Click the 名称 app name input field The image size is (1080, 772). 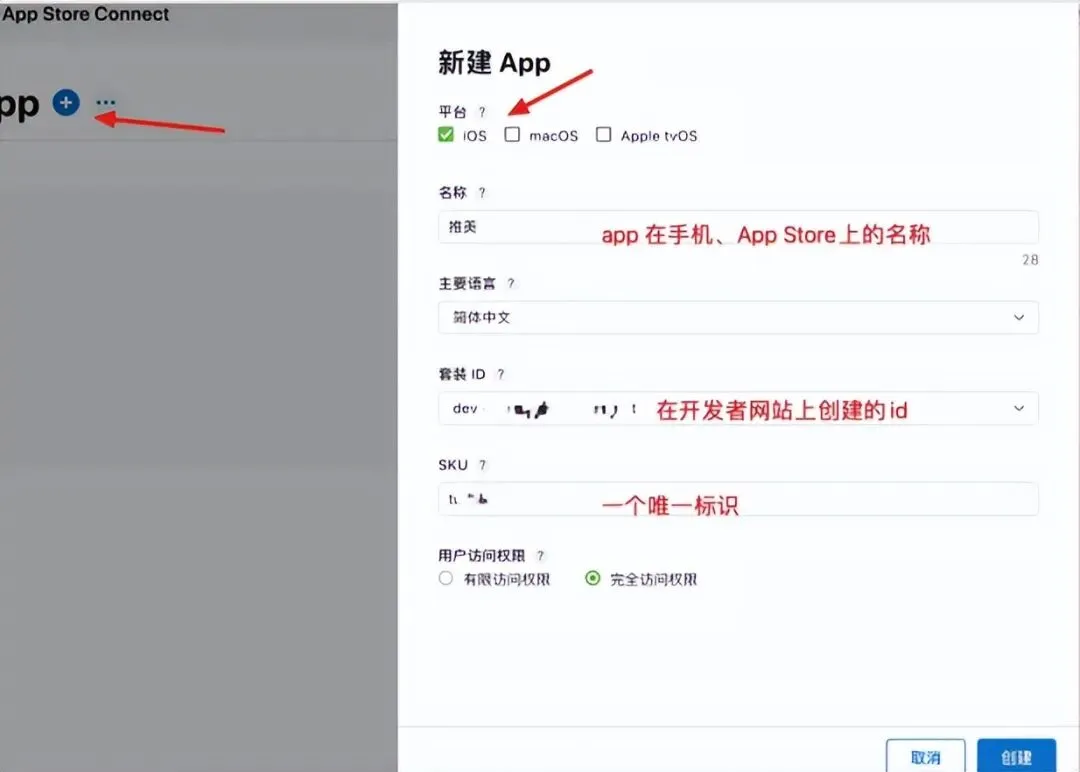click(x=738, y=227)
